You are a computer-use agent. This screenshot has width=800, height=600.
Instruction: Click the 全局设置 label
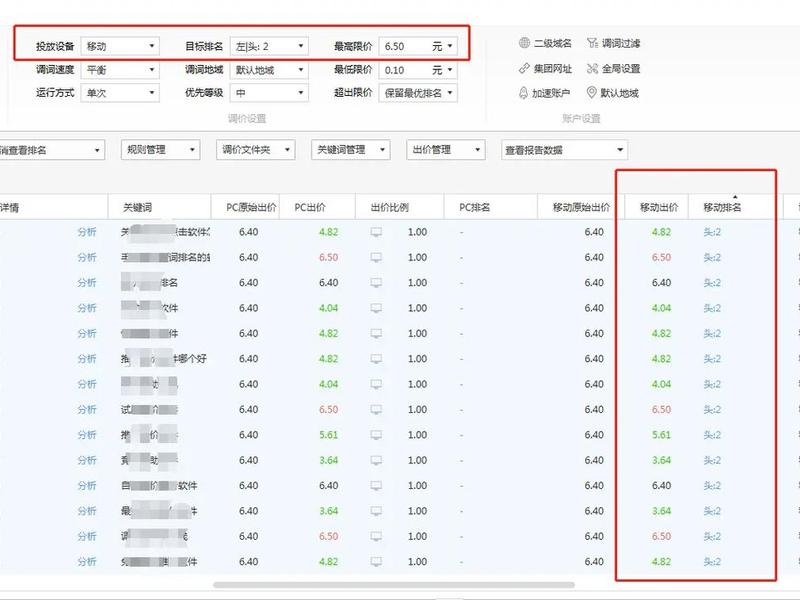tap(620, 68)
